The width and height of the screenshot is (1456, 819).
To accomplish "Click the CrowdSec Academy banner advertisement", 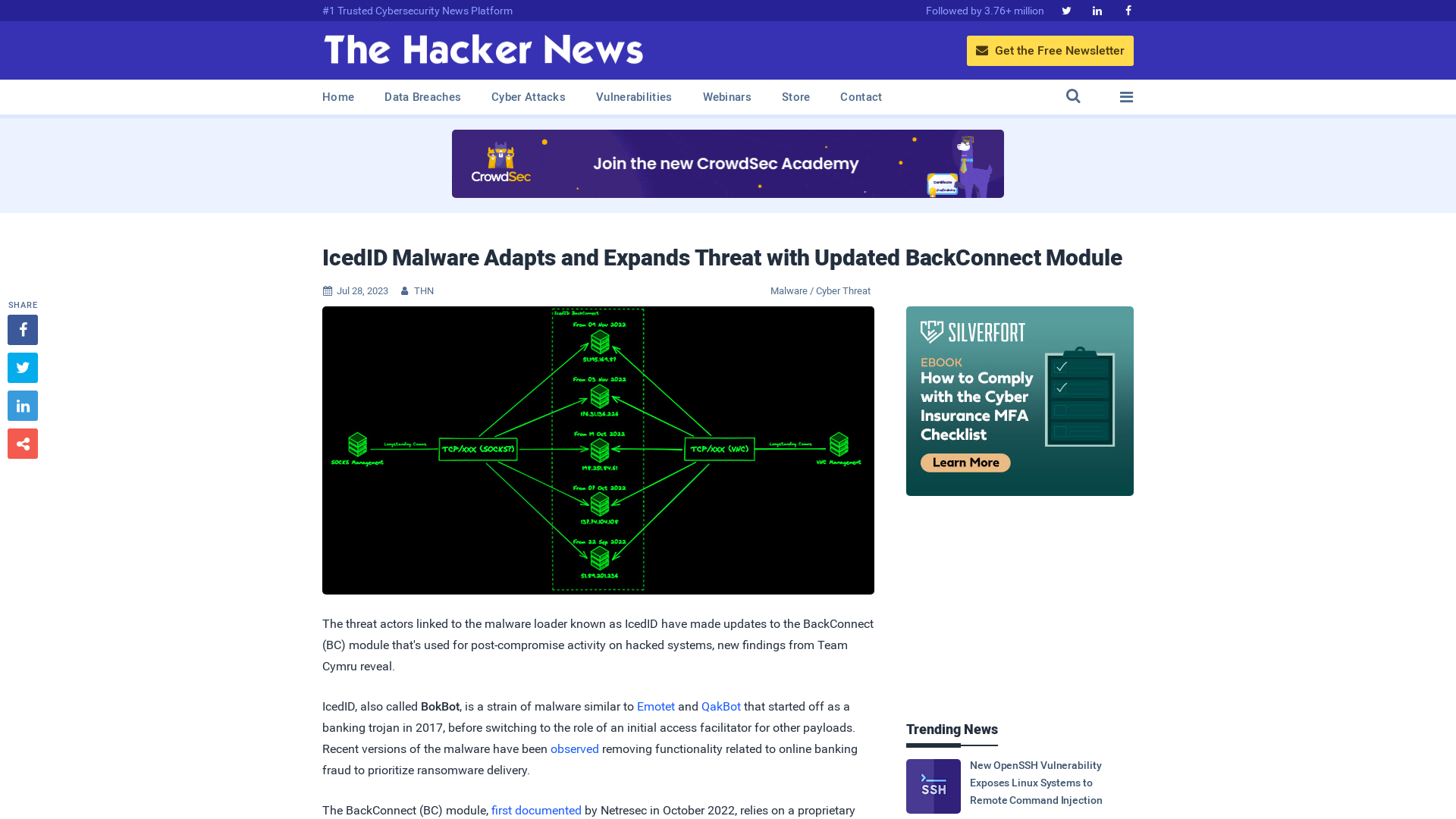I will point(728,163).
